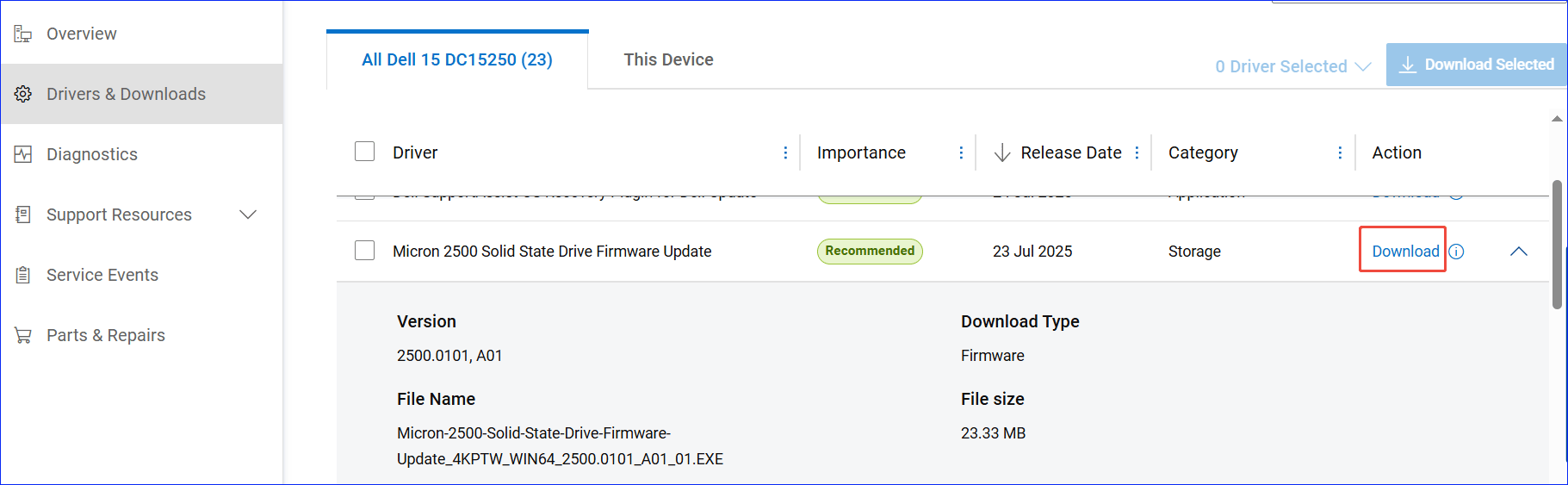The image size is (1568, 485).
Task: Open the Importance column options menu
Action: tap(961, 152)
